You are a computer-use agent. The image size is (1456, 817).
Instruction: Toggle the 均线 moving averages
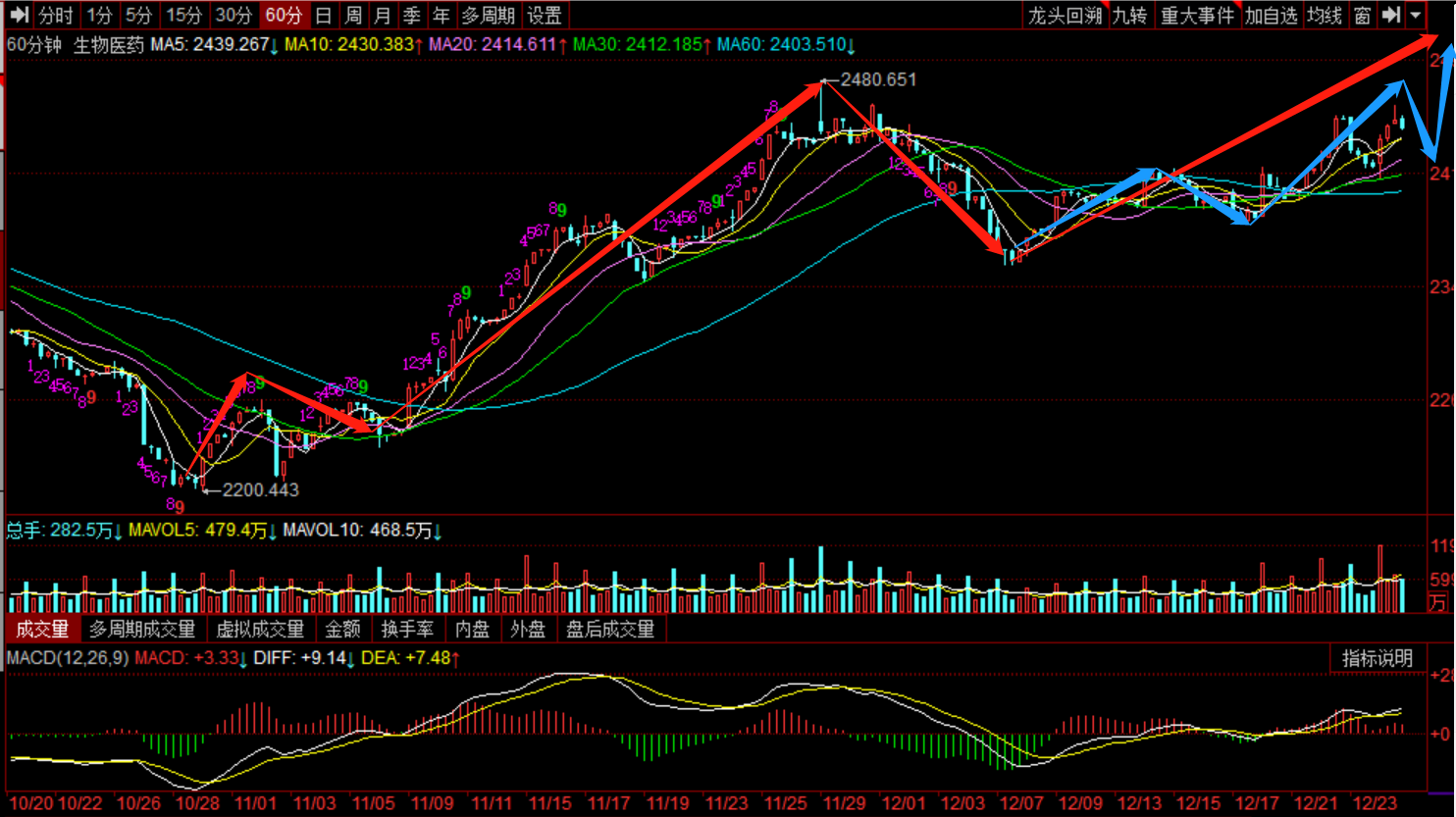tap(1325, 15)
